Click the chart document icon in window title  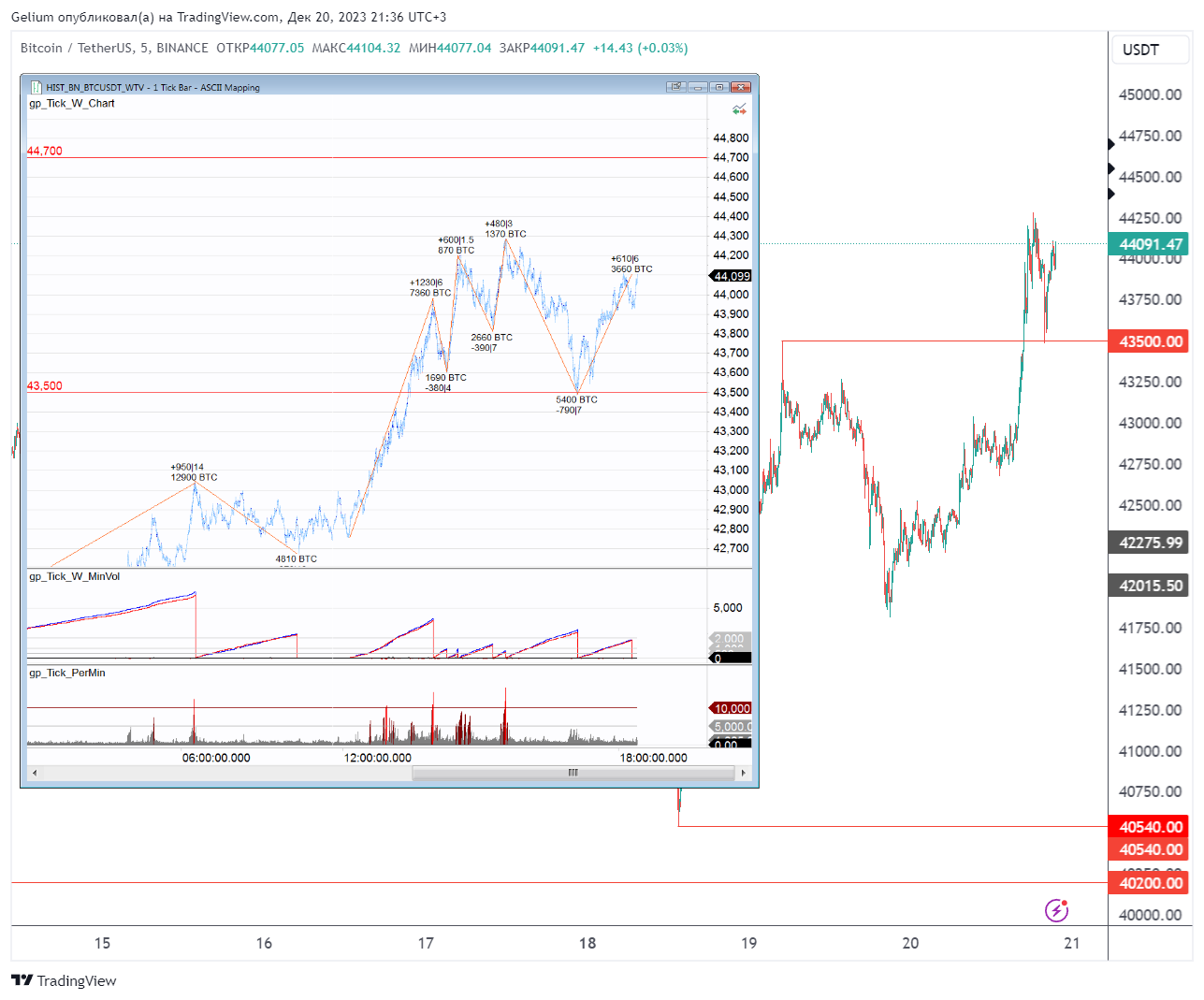point(36,87)
